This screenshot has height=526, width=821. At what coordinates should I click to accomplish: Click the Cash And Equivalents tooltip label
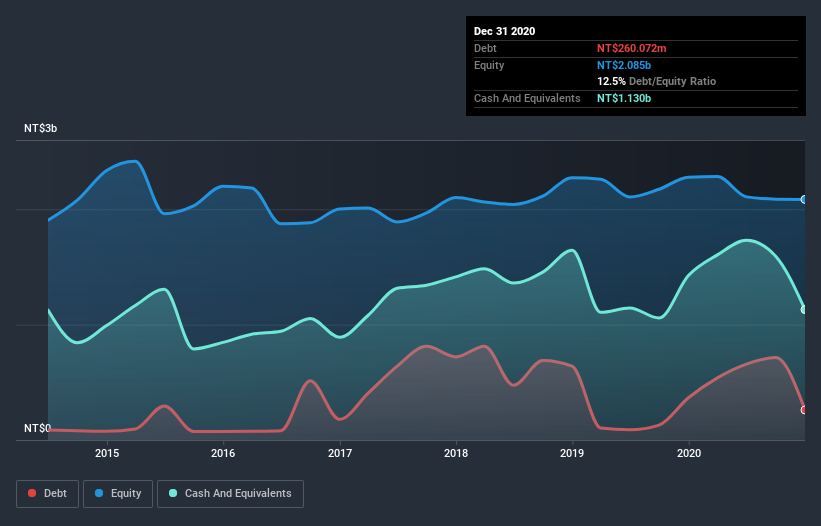click(x=527, y=98)
